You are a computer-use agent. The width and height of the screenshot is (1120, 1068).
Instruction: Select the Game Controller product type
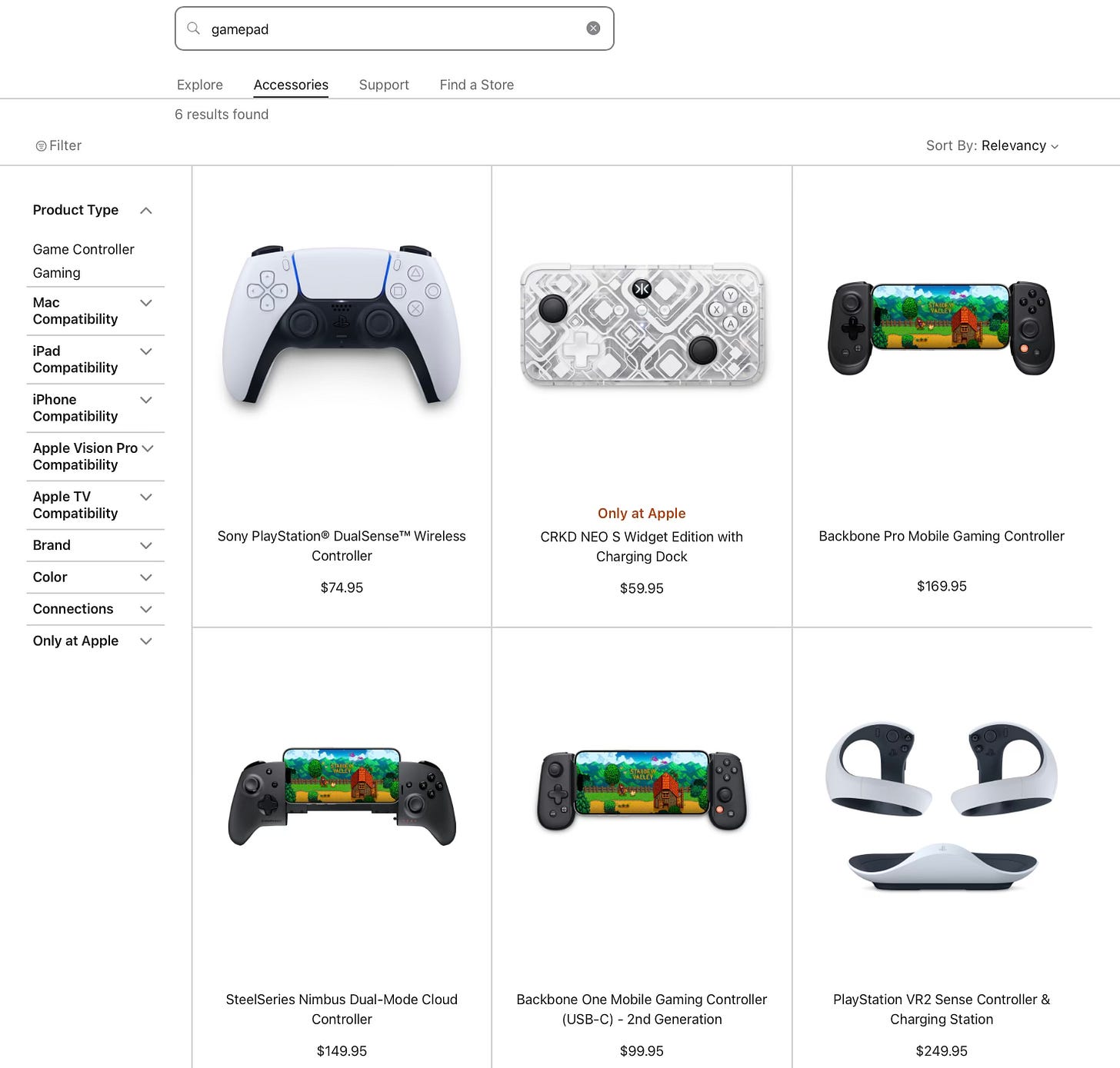[83, 249]
